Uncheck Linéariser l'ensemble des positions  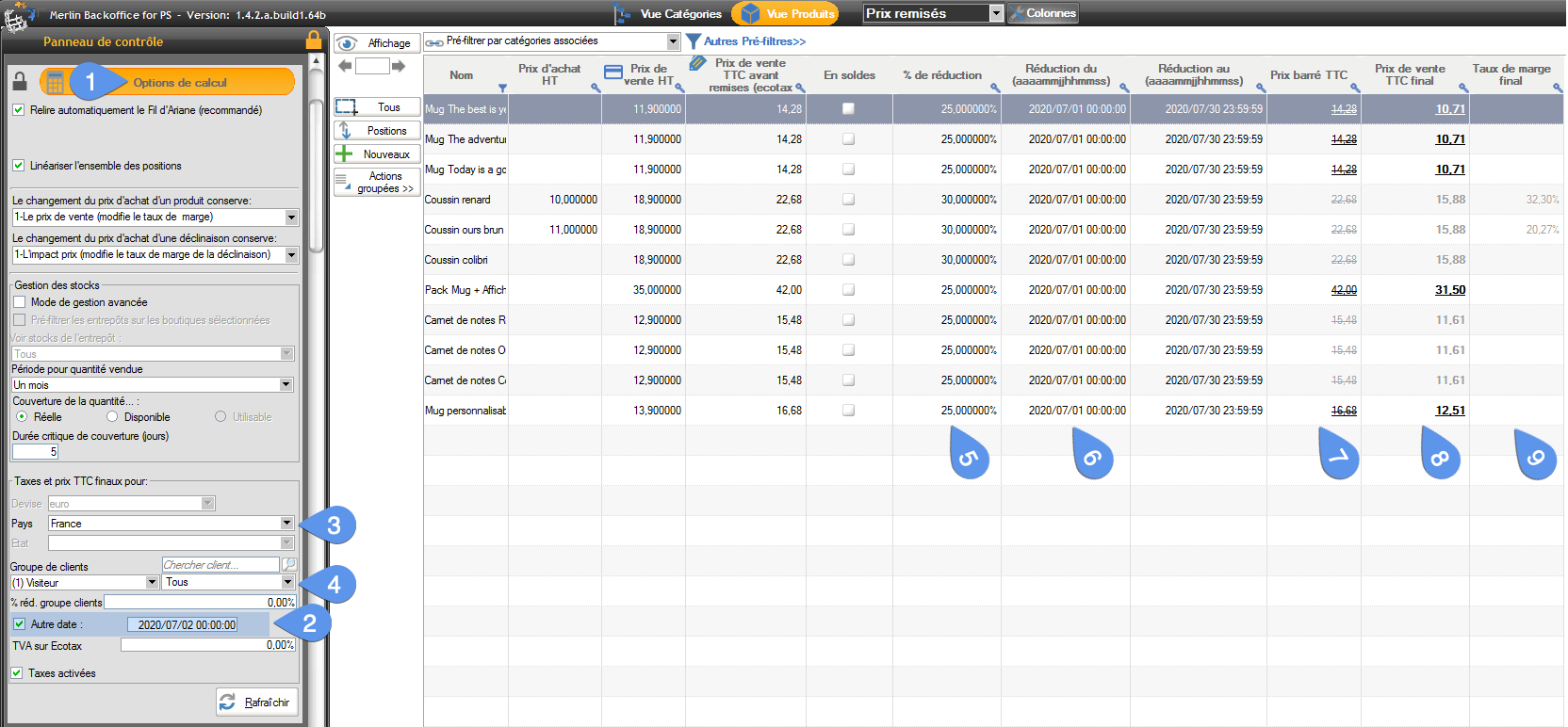(18, 166)
